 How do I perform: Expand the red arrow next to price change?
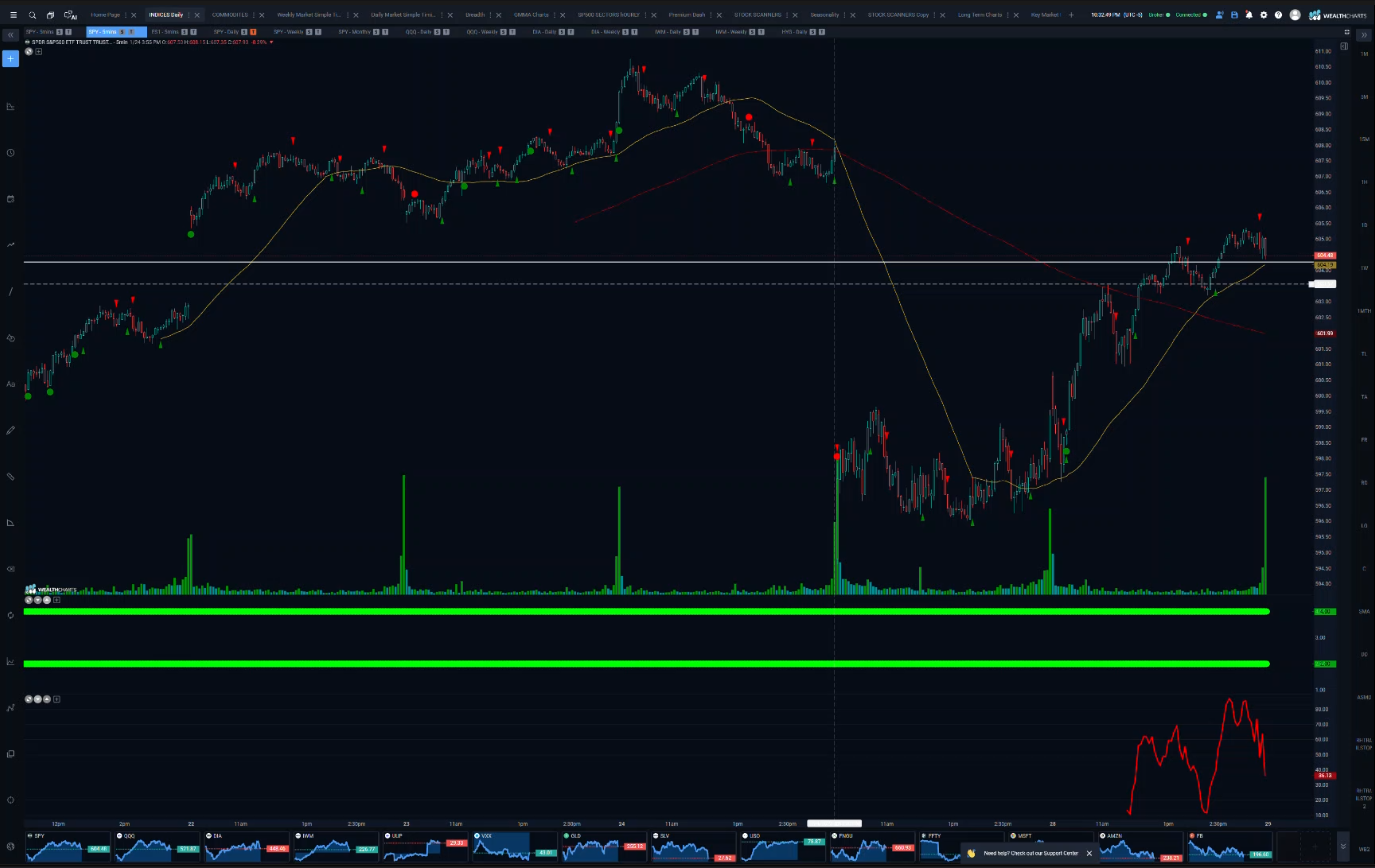(x=271, y=42)
